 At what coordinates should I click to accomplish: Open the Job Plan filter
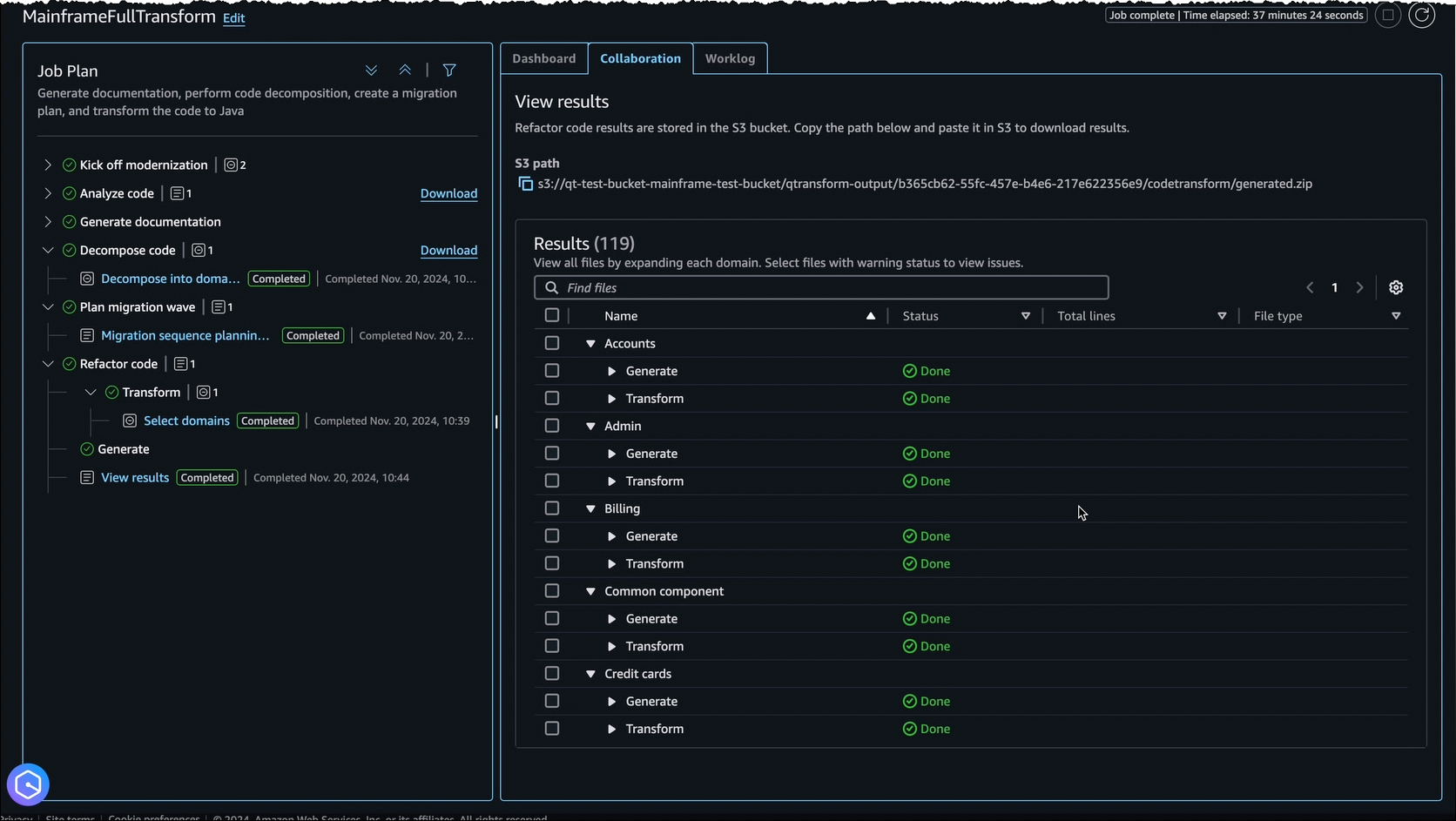449,71
